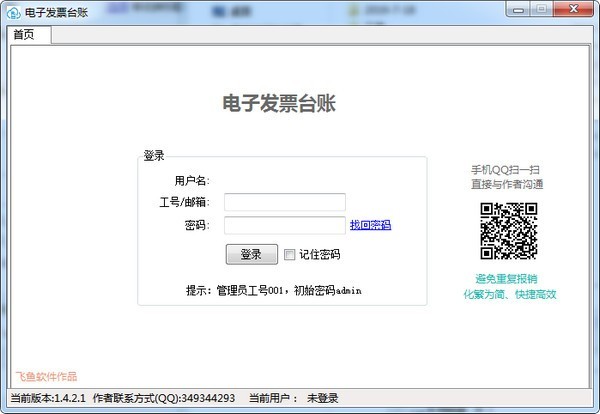This screenshot has height=414, width=600.
Task: Toggle the 记住密码 checkbox
Action: pyautogui.click(x=290, y=254)
